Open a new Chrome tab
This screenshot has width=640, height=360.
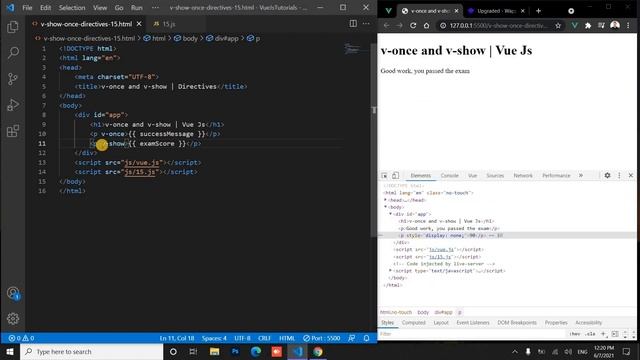point(538,11)
